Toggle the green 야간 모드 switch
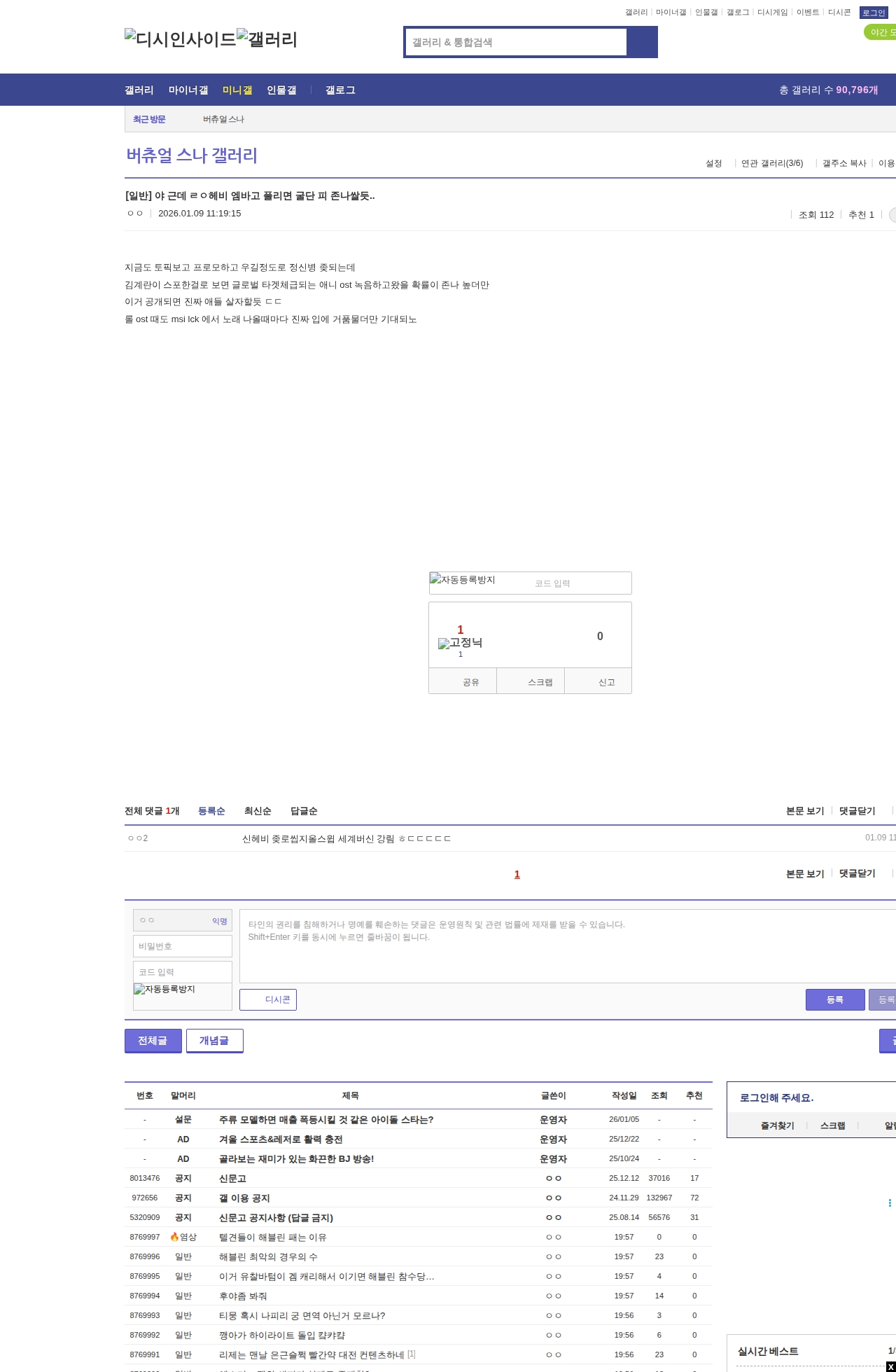 point(881,32)
